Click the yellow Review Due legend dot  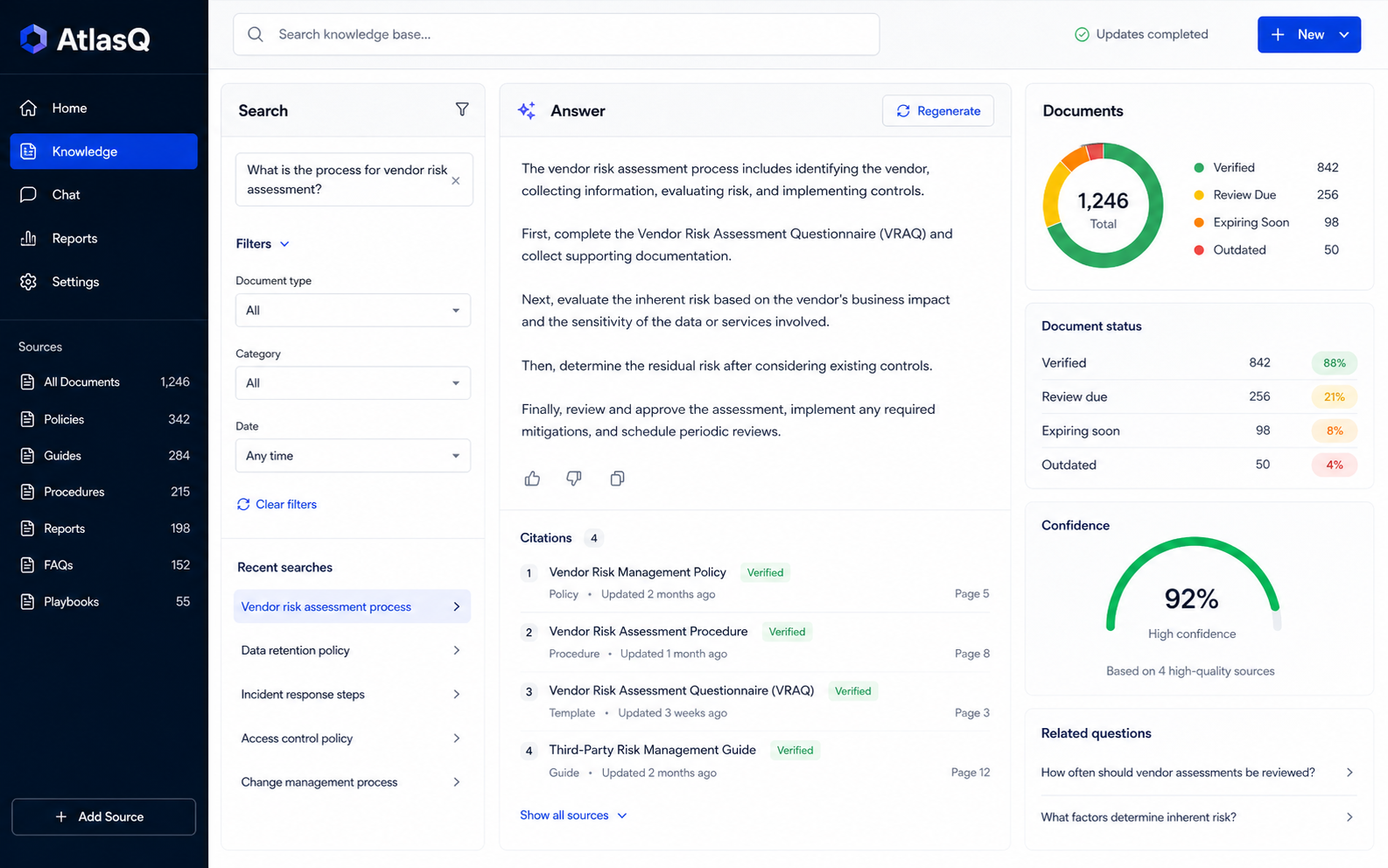pyautogui.click(x=1199, y=194)
